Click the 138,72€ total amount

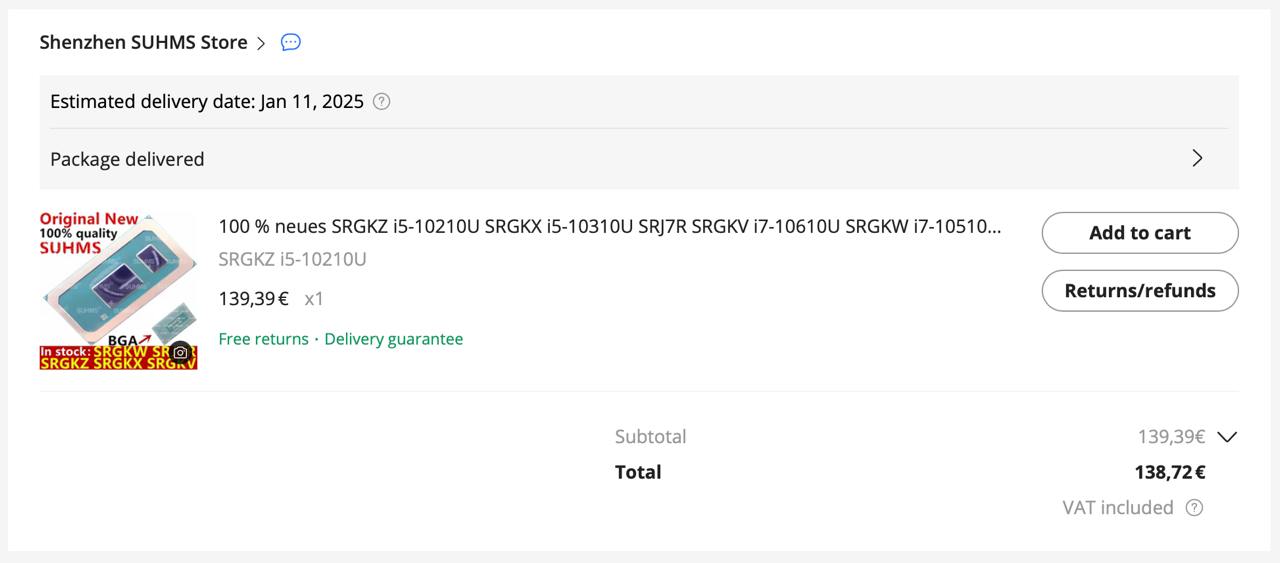[1170, 472]
